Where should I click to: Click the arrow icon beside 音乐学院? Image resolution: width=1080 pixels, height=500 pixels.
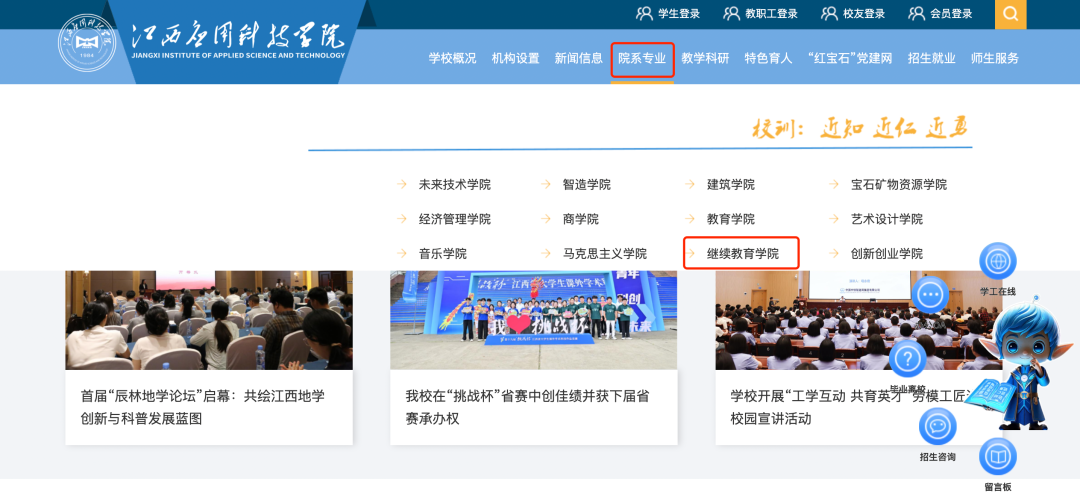coord(402,253)
